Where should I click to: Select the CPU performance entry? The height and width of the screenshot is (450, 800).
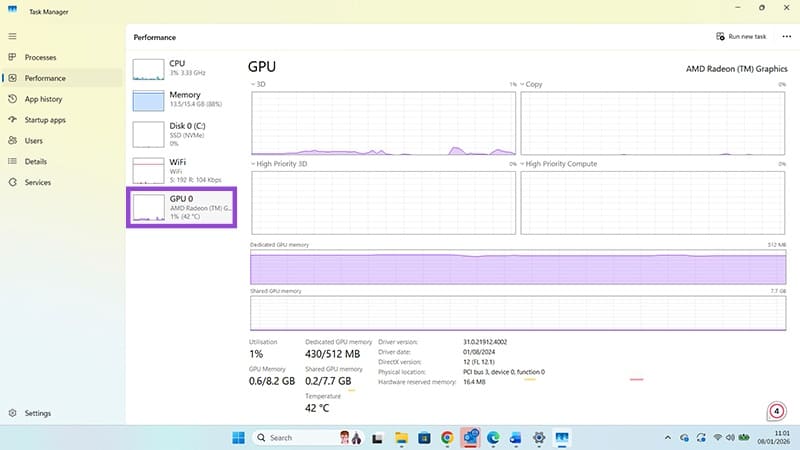[x=181, y=69]
